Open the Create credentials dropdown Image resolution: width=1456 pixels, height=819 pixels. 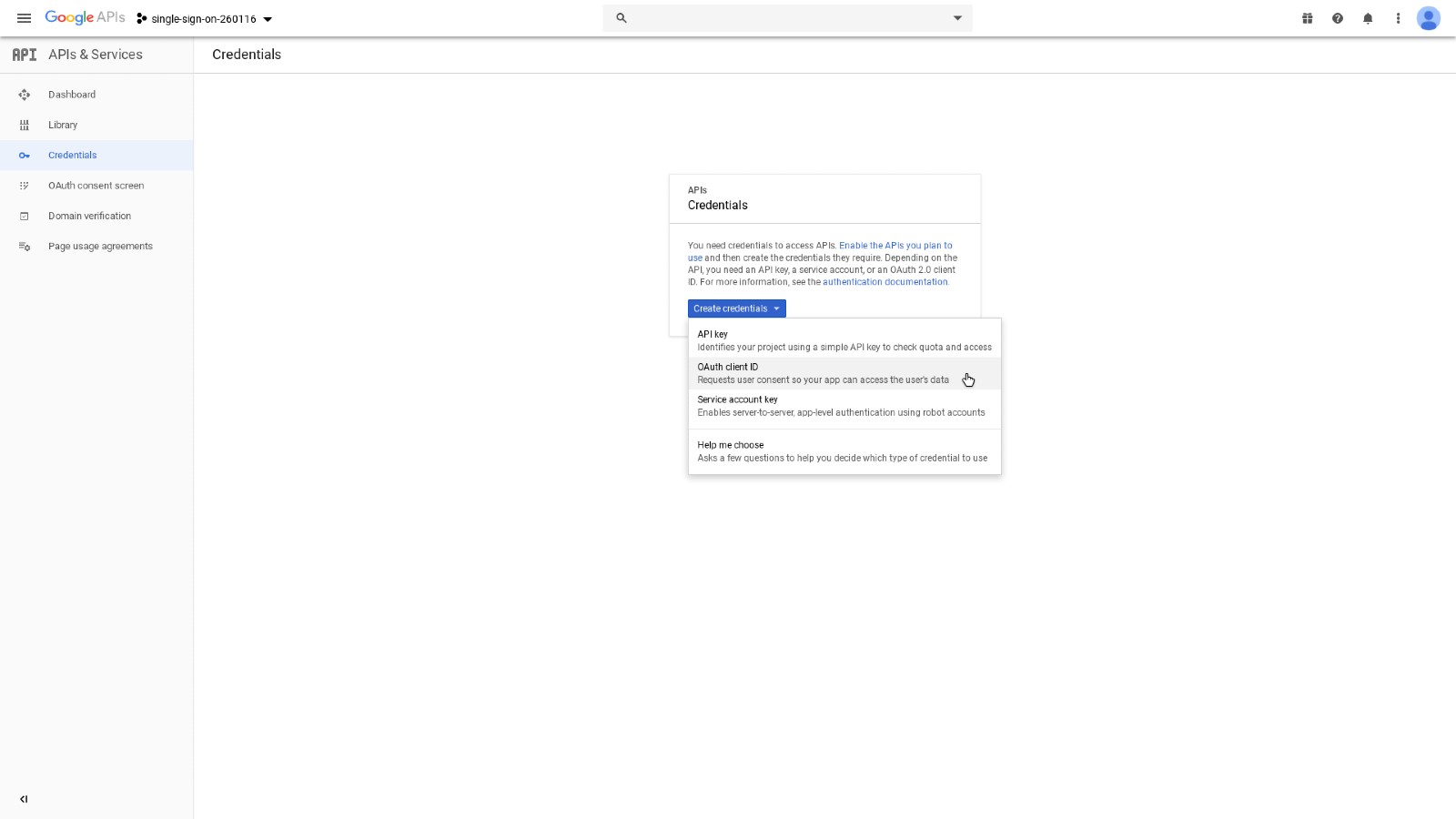point(735,308)
